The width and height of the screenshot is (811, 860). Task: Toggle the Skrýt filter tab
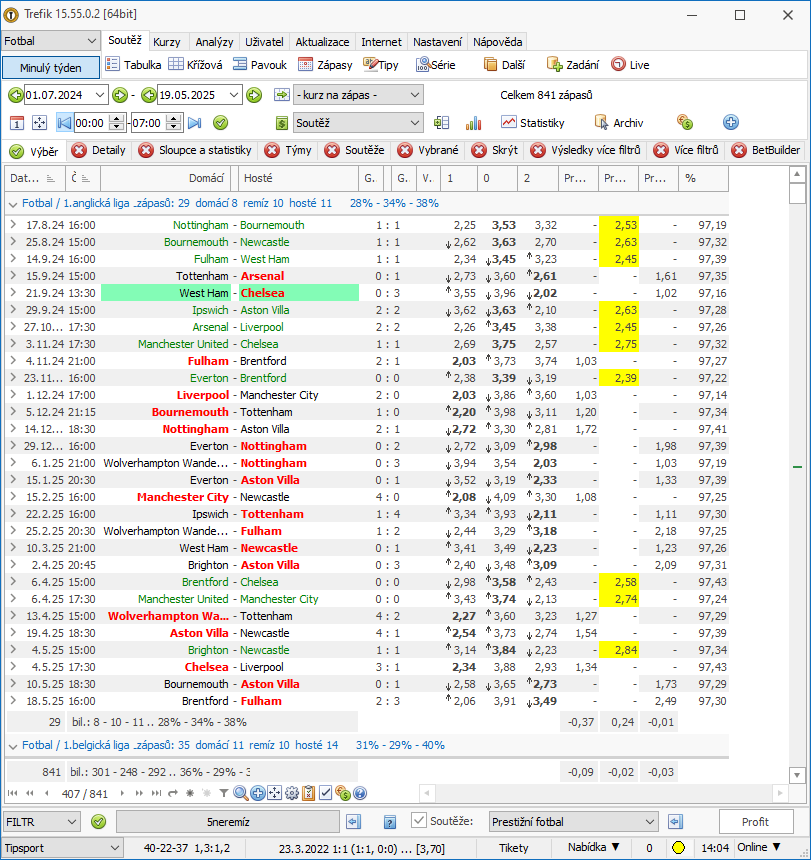tap(495, 150)
